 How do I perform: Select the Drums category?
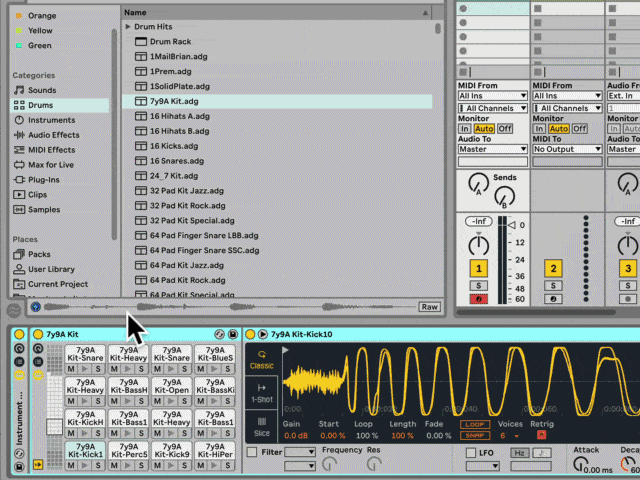coord(60,105)
